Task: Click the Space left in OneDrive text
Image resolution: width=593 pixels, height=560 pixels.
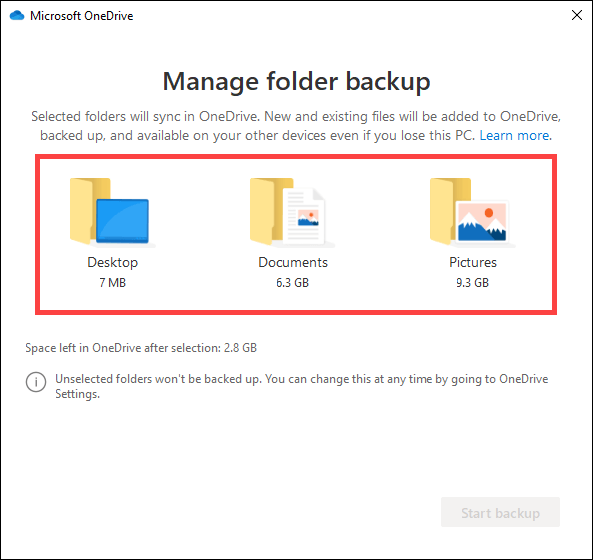Action: [141, 348]
